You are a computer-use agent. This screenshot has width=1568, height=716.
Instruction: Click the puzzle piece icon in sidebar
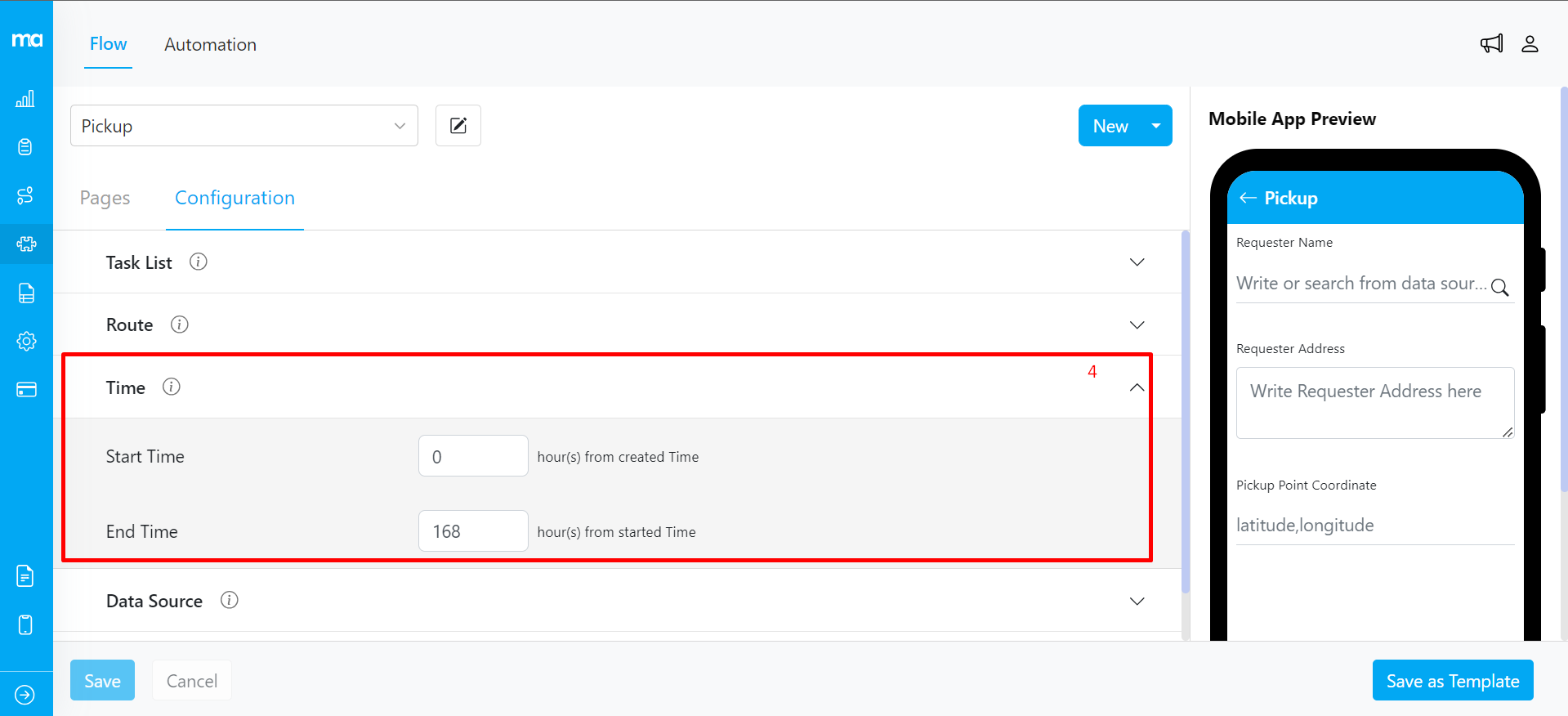point(26,244)
